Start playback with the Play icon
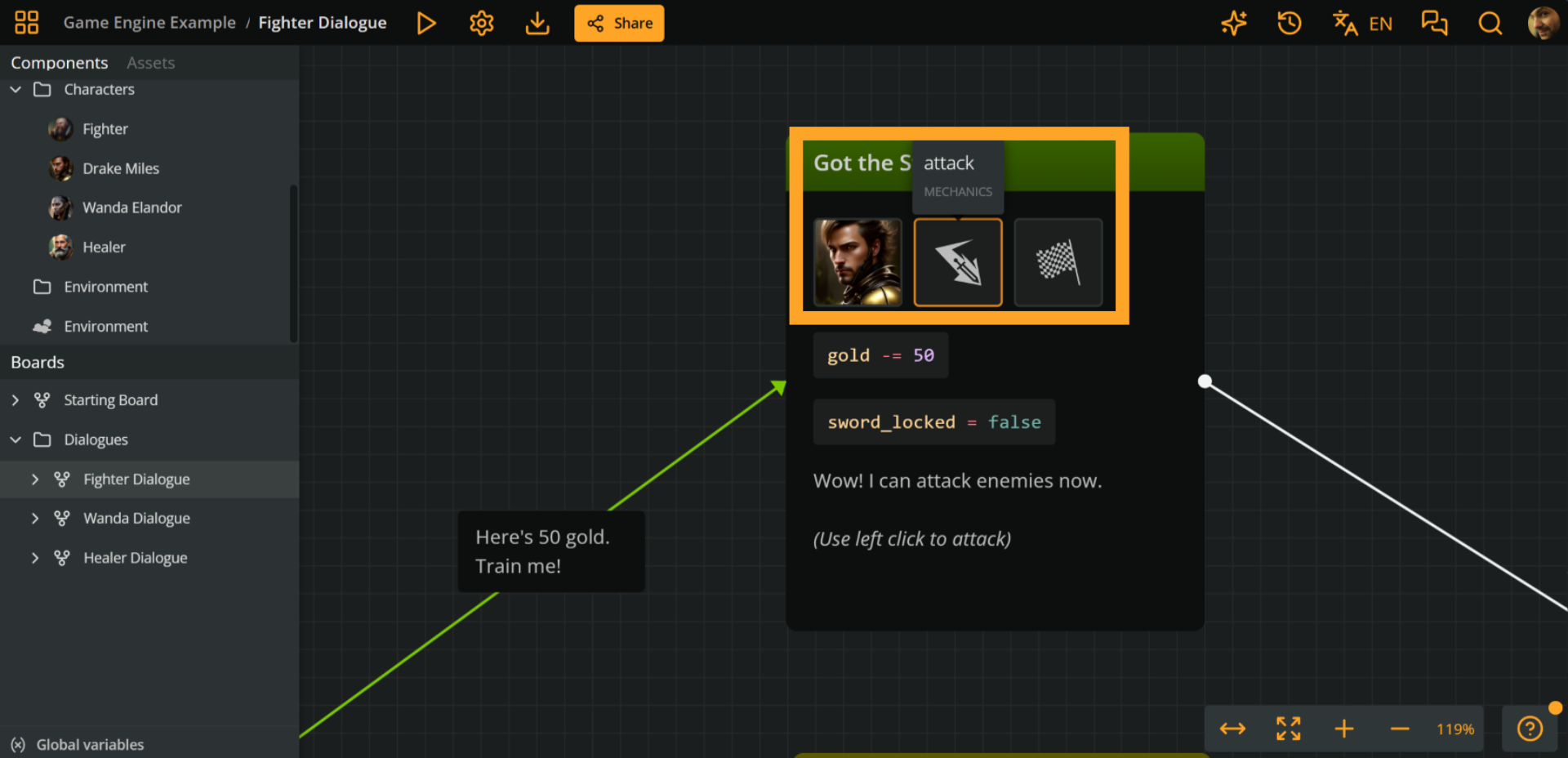The height and width of the screenshot is (758, 1568). tap(425, 23)
